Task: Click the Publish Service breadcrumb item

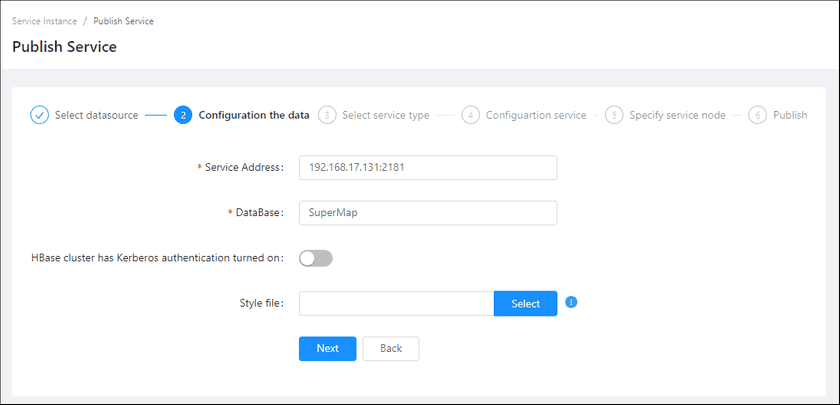Action: point(124,21)
